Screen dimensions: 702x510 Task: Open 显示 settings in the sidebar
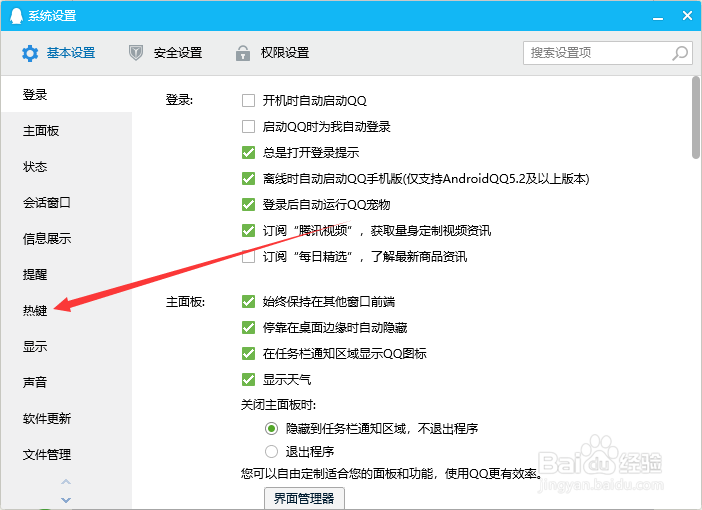66,347
